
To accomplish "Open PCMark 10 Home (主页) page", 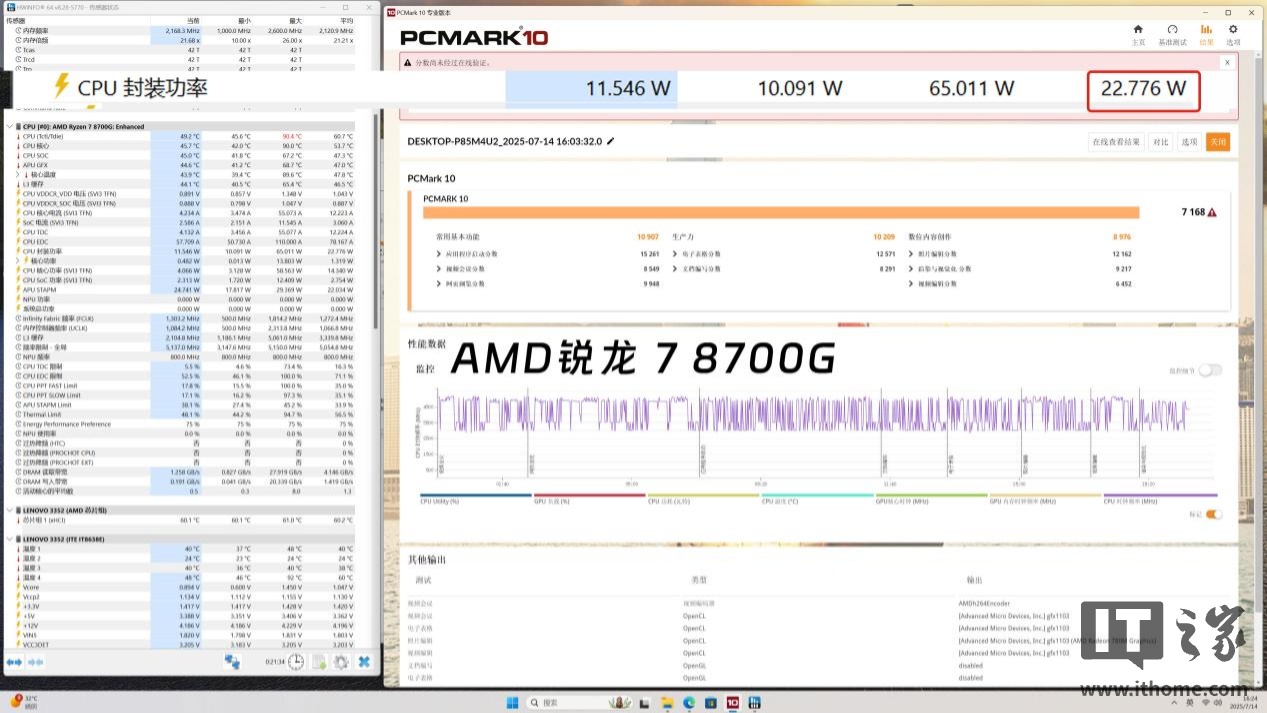I will [1137, 34].
